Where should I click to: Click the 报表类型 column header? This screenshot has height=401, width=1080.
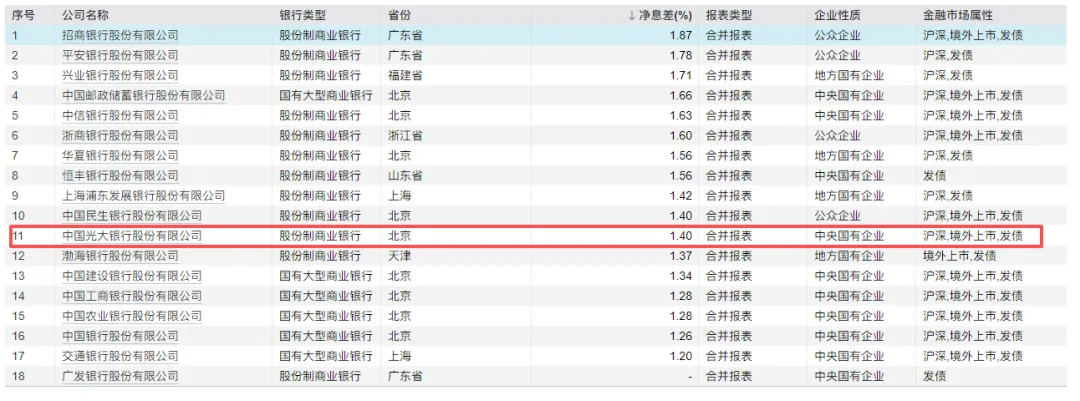coord(729,15)
